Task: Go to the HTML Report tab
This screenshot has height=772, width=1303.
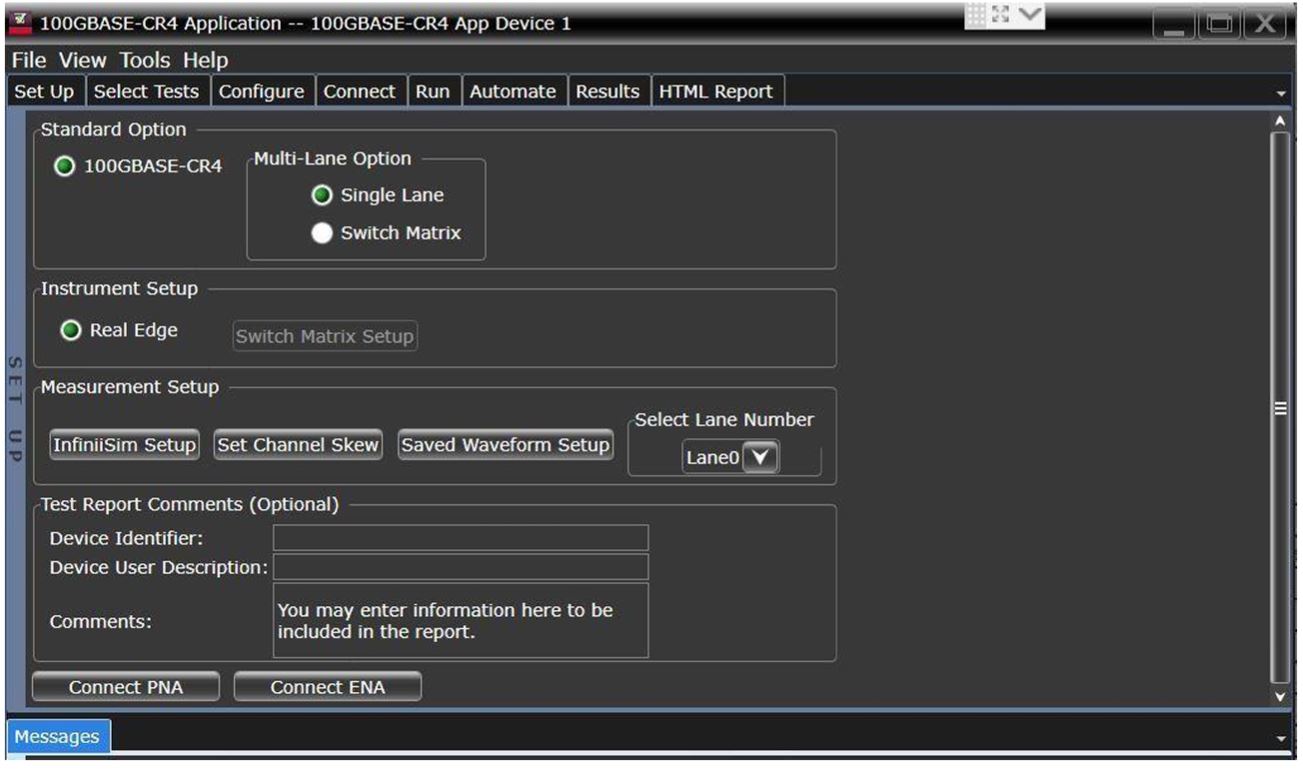Action: click(715, 91)
